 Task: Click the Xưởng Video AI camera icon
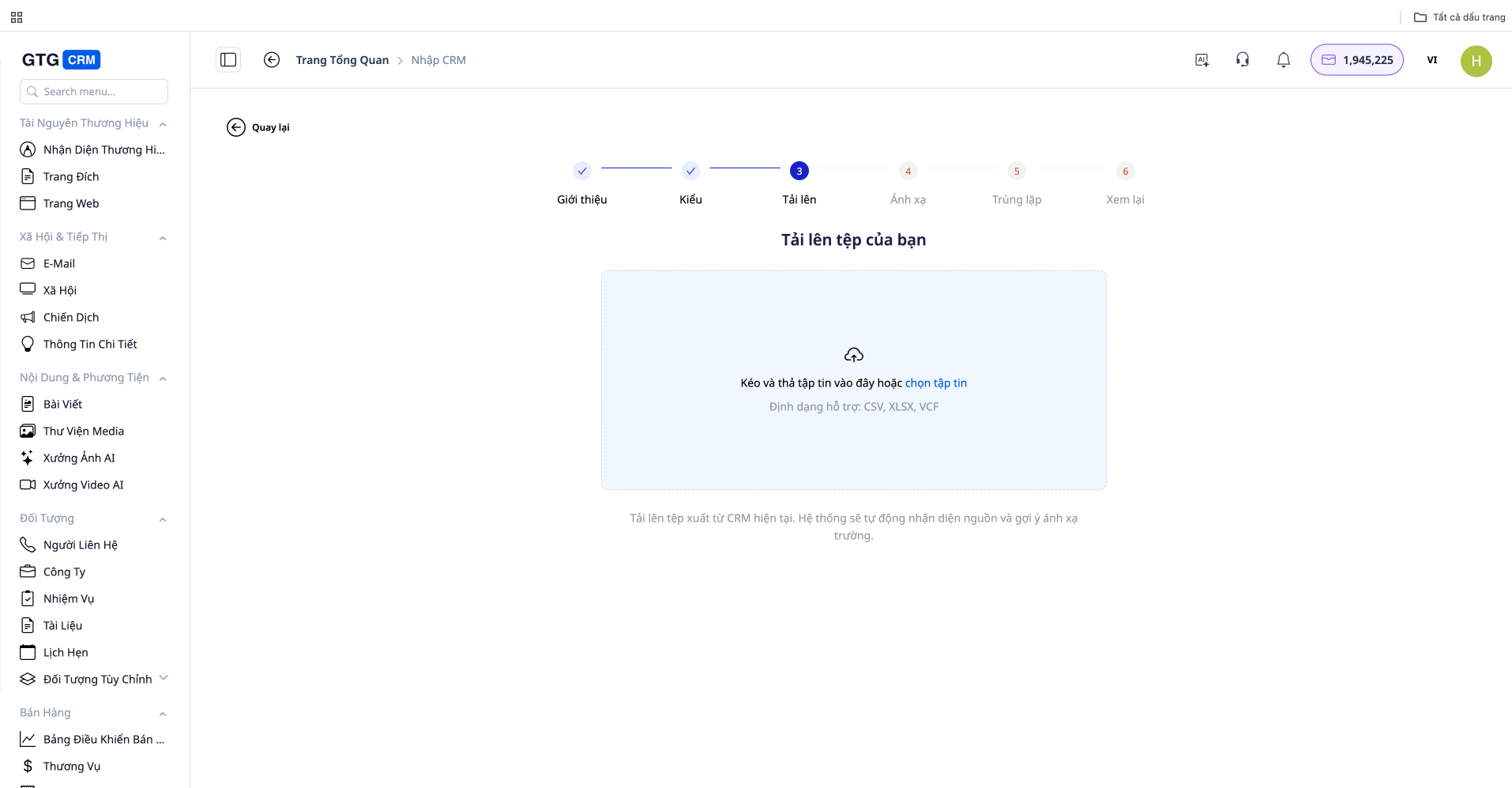click(x=28, y=484)
